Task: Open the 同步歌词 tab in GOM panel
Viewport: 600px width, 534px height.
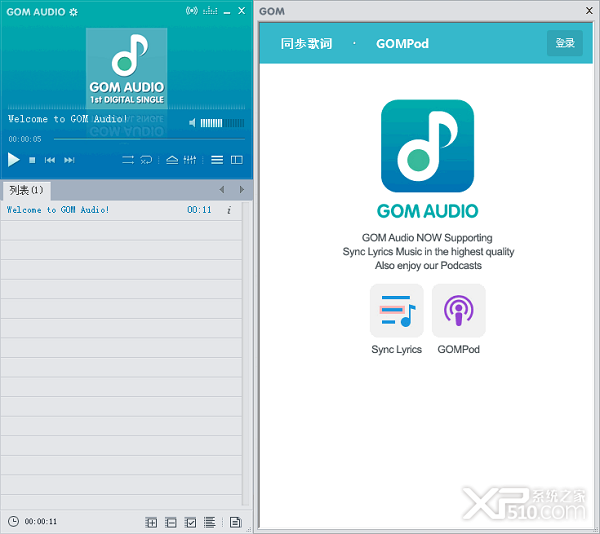Action: click(307, 44)
